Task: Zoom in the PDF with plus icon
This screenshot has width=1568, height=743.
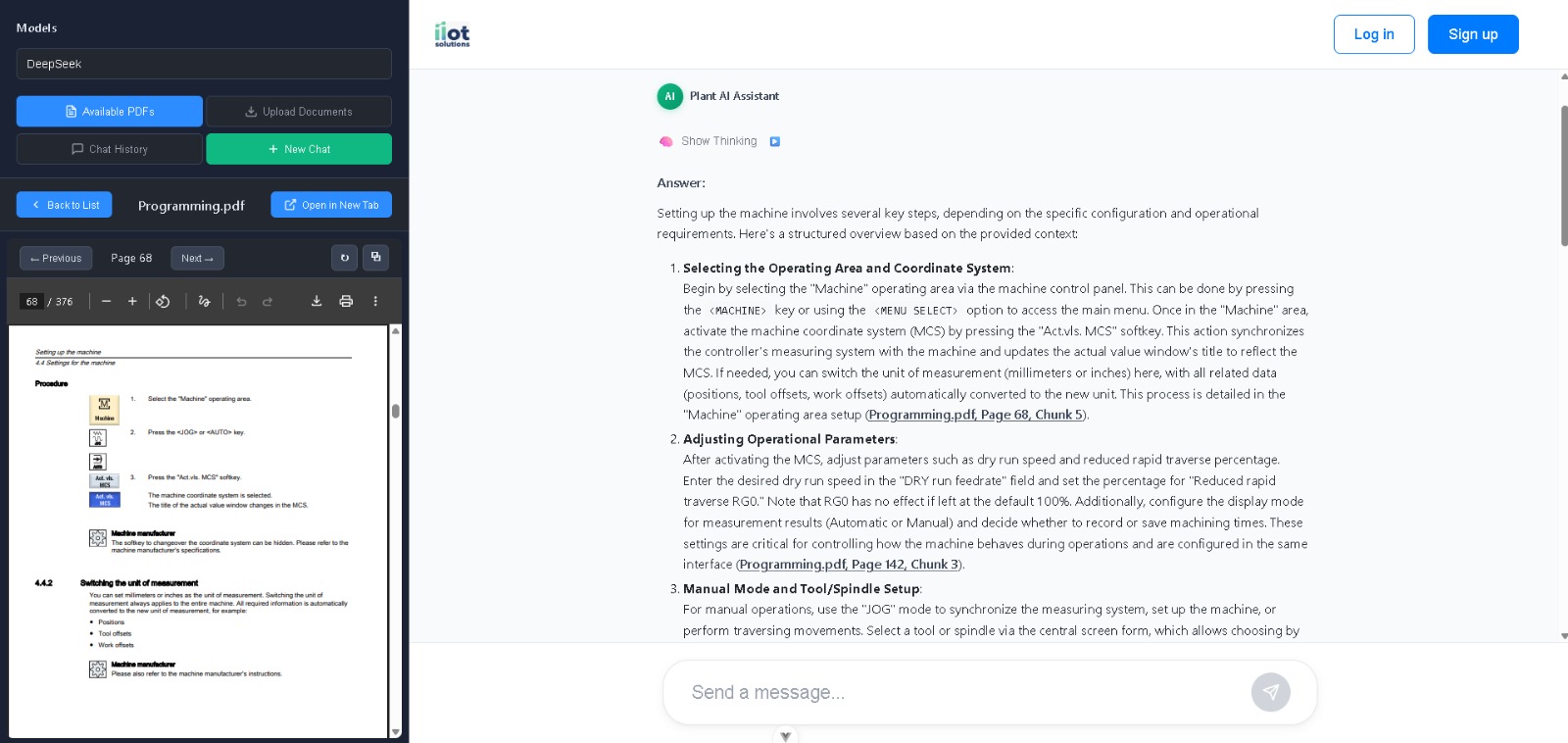Action: click(x=132, y=302)
